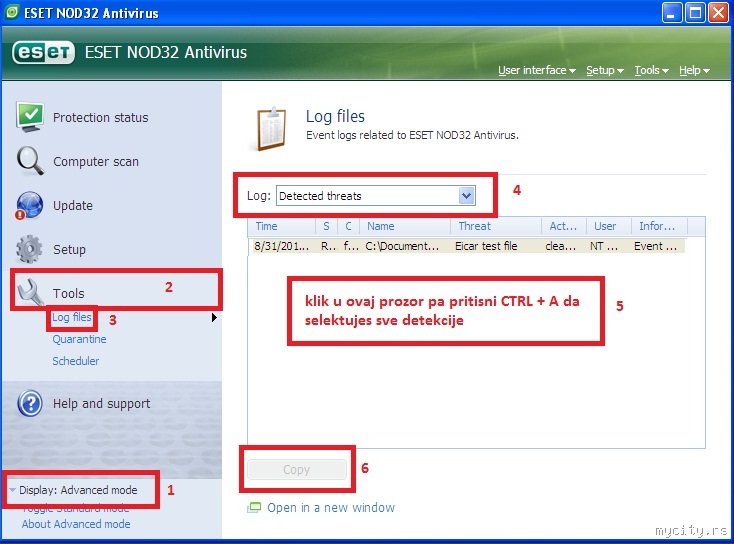Click the Help and support question icon

pyautogui.click(x=30, y=403)
